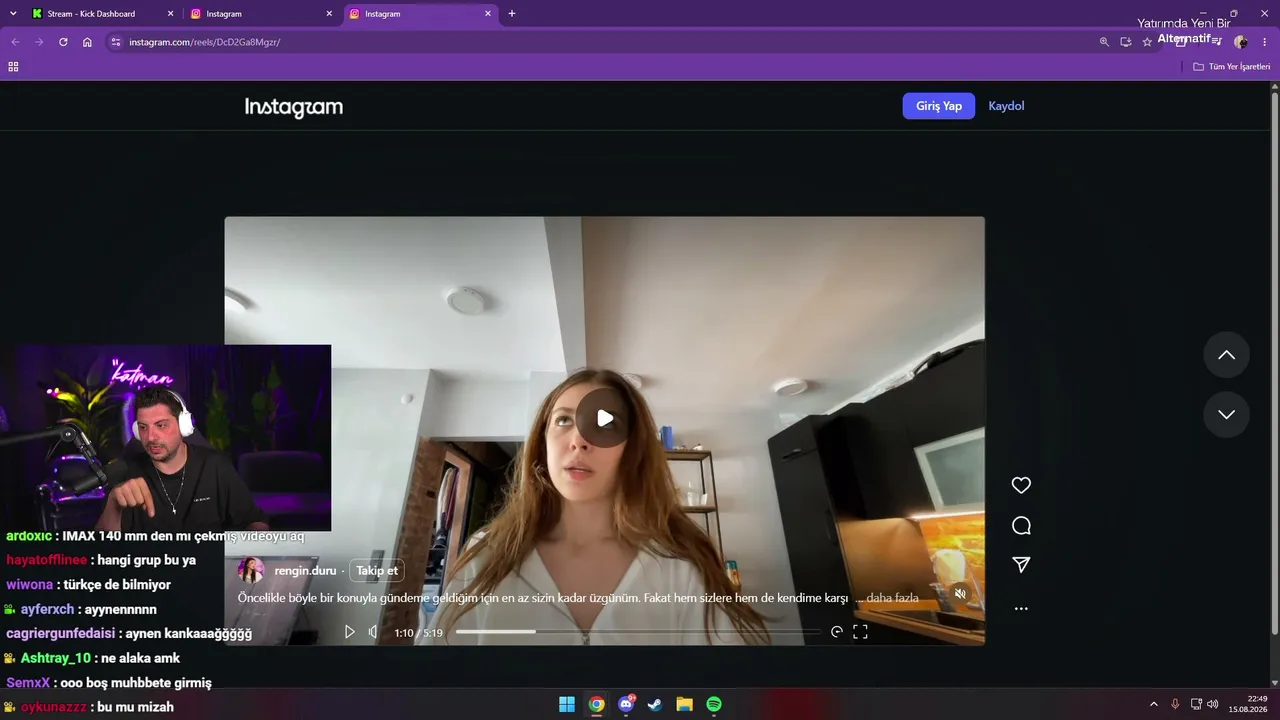
Task: Bookmark this page with the star icon
Action: [1147, 42]
